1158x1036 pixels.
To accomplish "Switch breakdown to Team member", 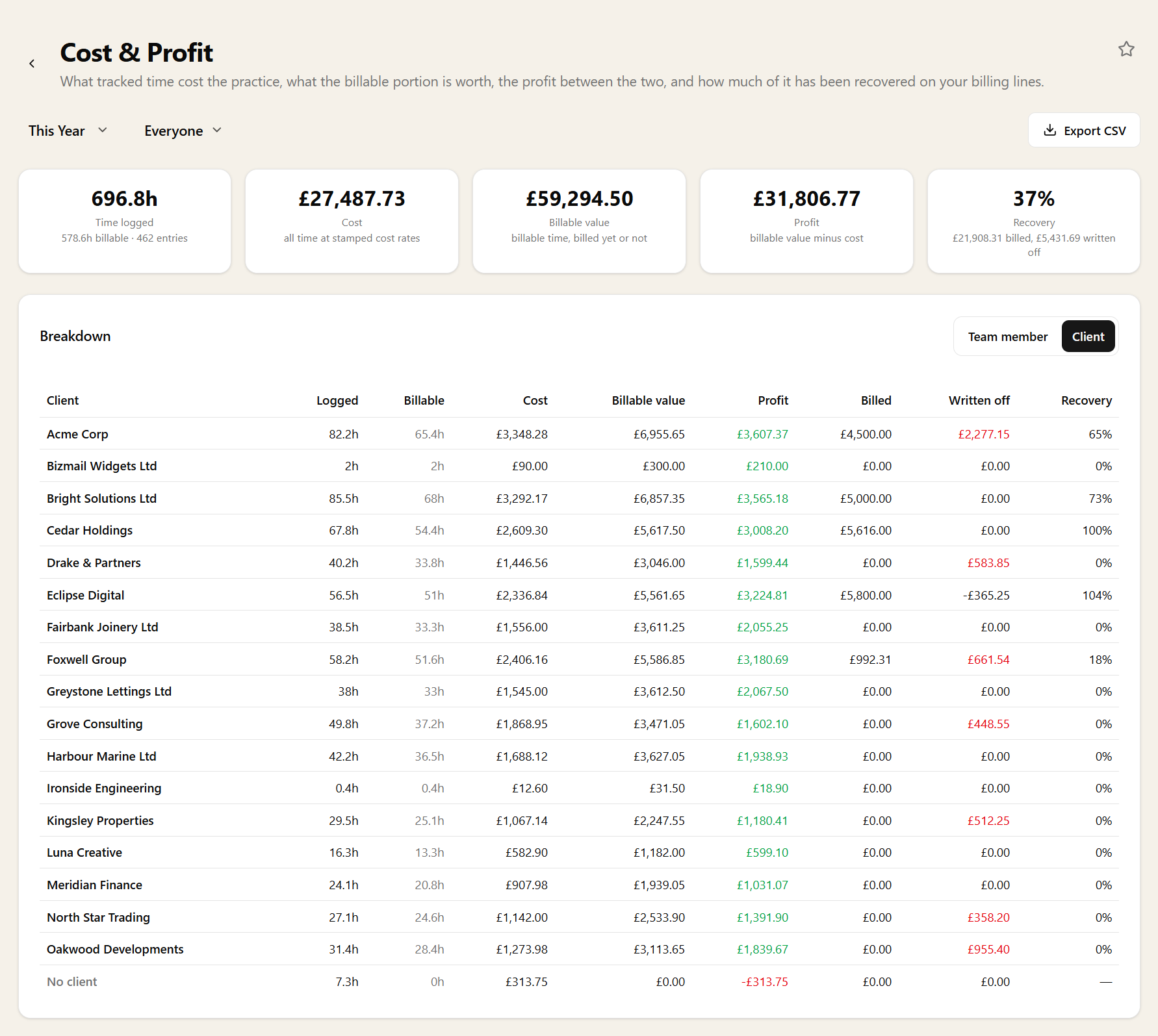I will [1007, 336].
